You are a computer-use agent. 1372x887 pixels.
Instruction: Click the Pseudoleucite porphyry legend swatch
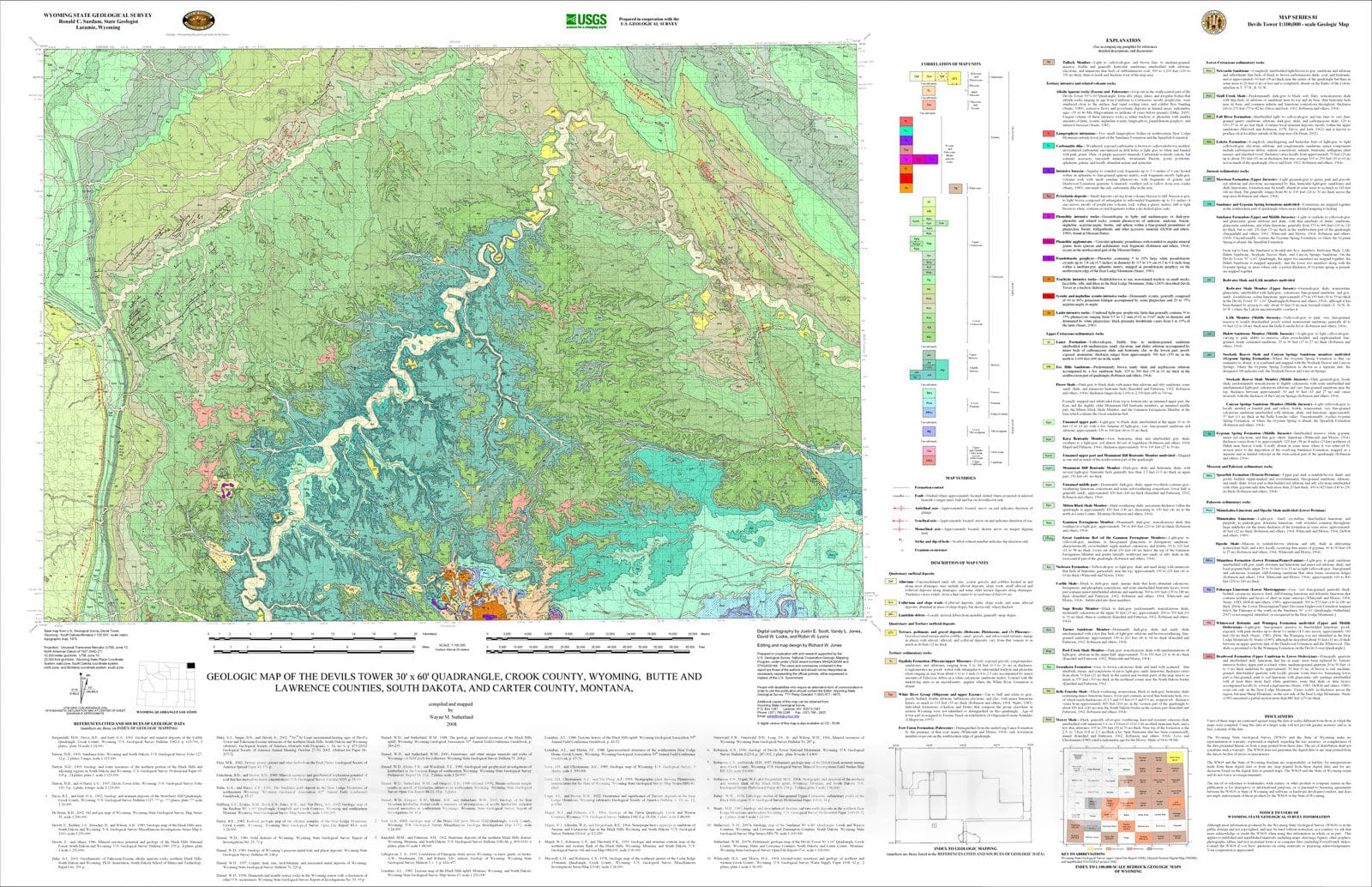[1049, 257]
